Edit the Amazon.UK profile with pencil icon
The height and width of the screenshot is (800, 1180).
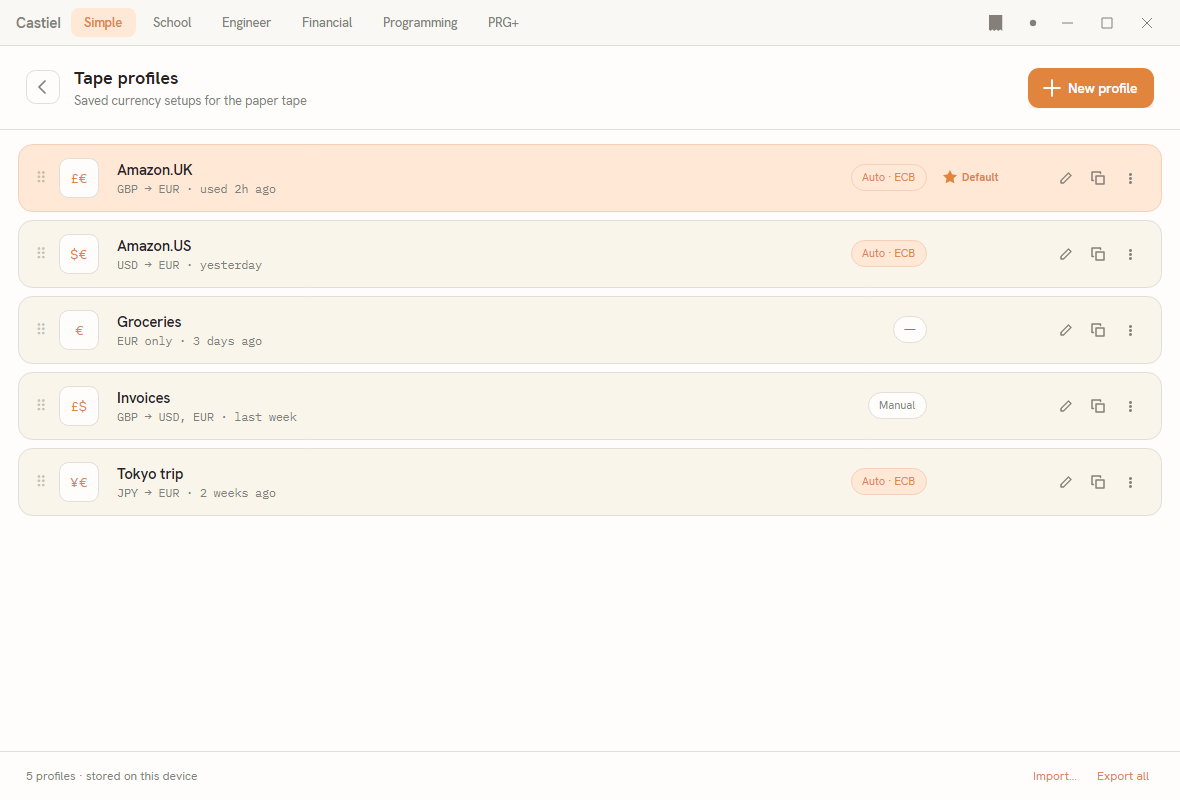point(1066,178)
